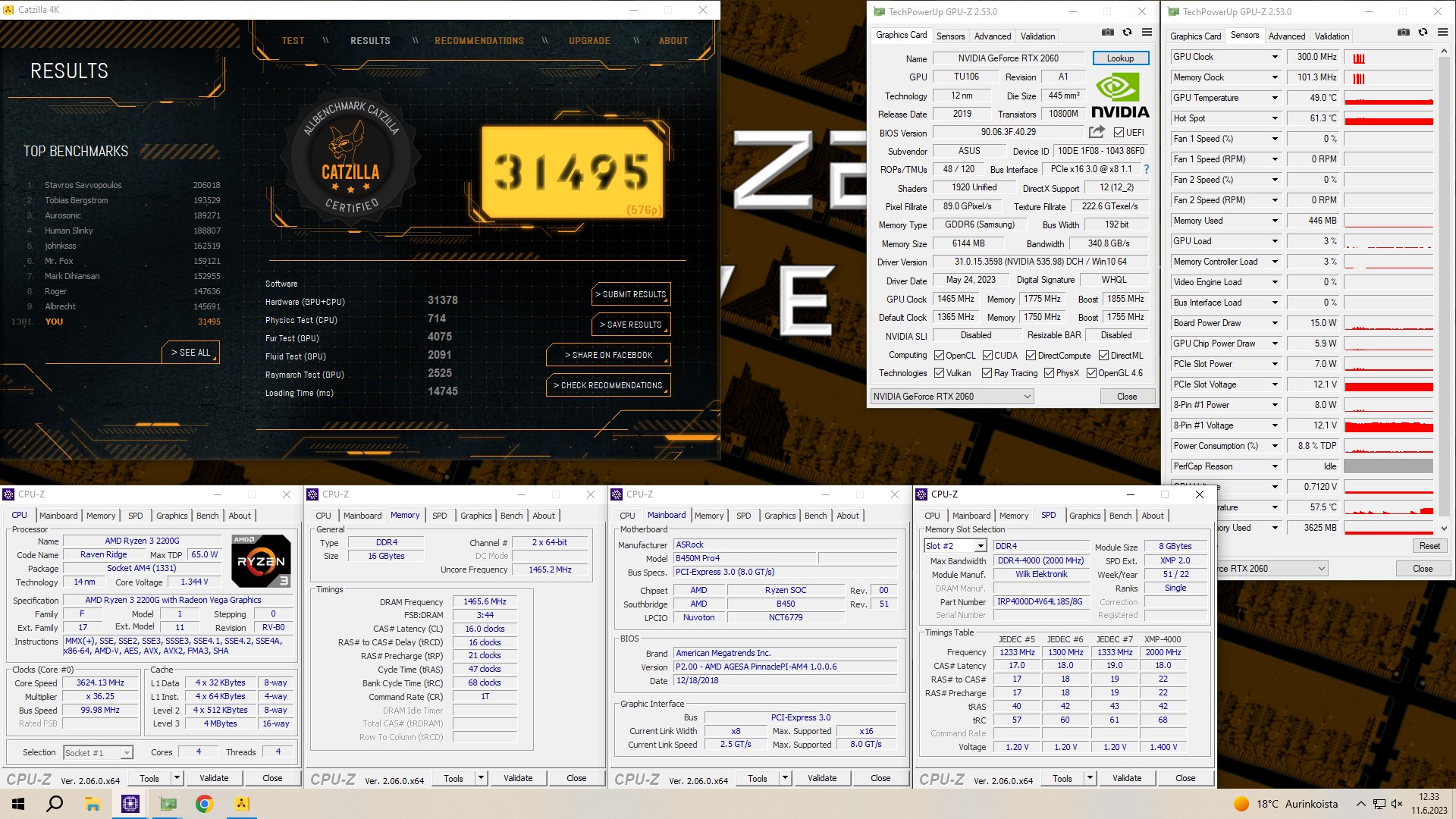Open Google Chrome from the taskbar

pyautogui.click(x=205, y=804)
